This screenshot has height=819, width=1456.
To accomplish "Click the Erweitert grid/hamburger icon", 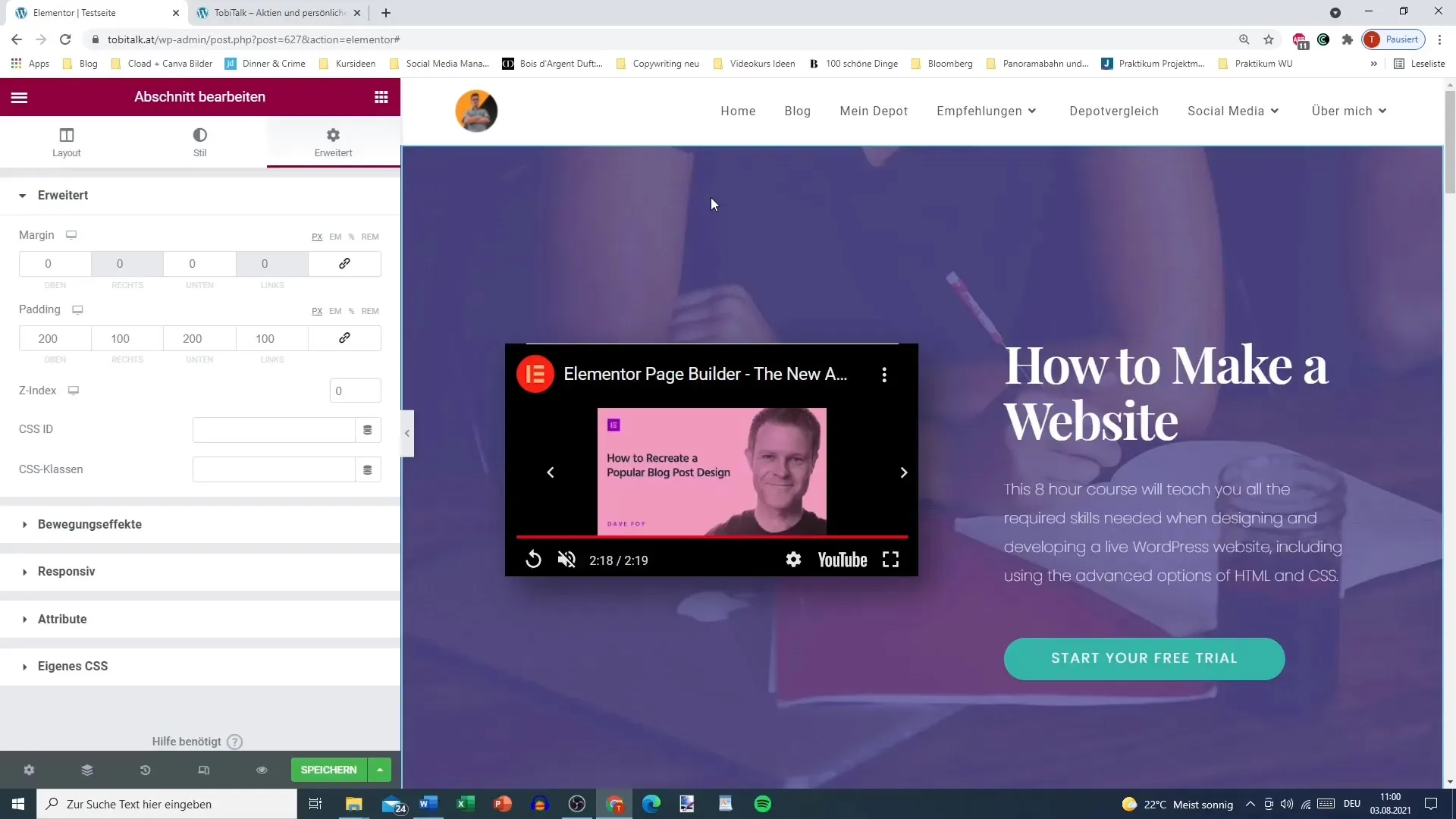I will point(382,97).
